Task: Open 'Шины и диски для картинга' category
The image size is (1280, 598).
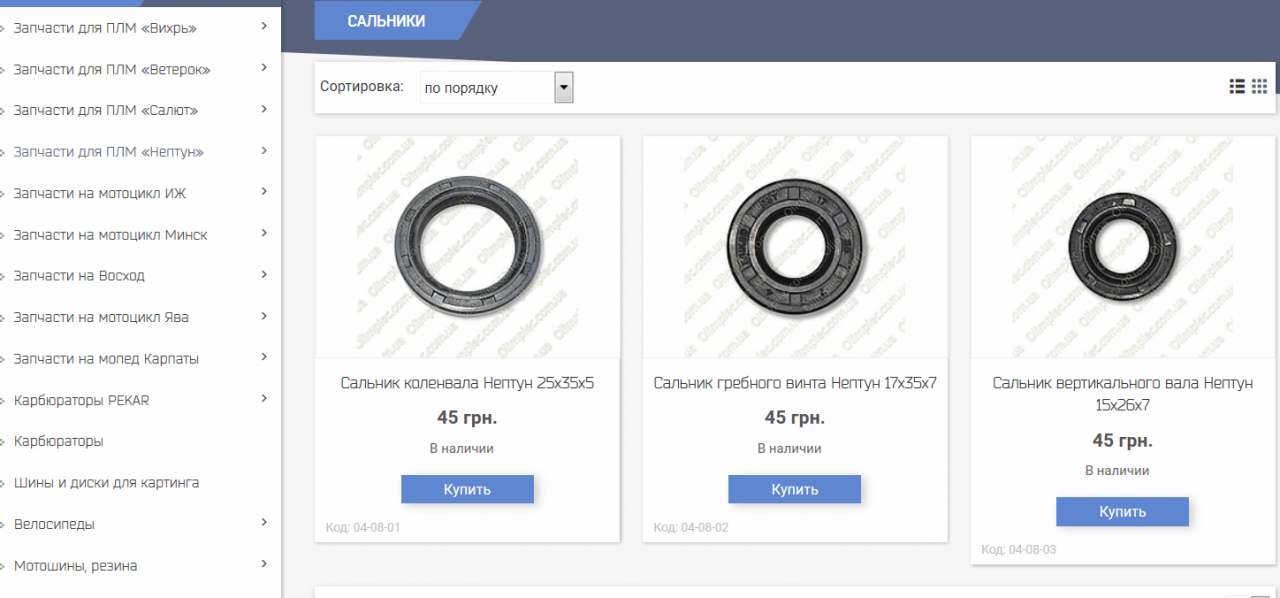Action: pos(106,483)
